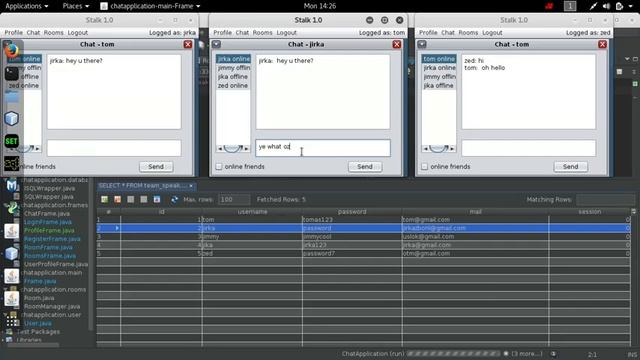Open the green SET toolkit dock icon

point(11,141)
